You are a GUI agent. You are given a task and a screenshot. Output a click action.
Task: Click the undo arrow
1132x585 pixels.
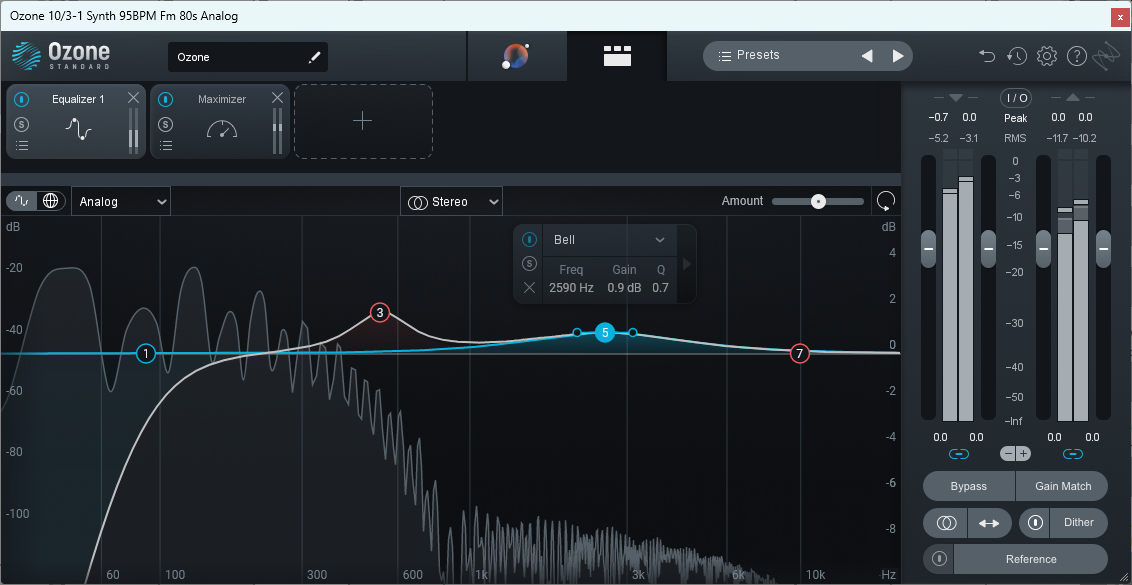click(x=986, y=55)
